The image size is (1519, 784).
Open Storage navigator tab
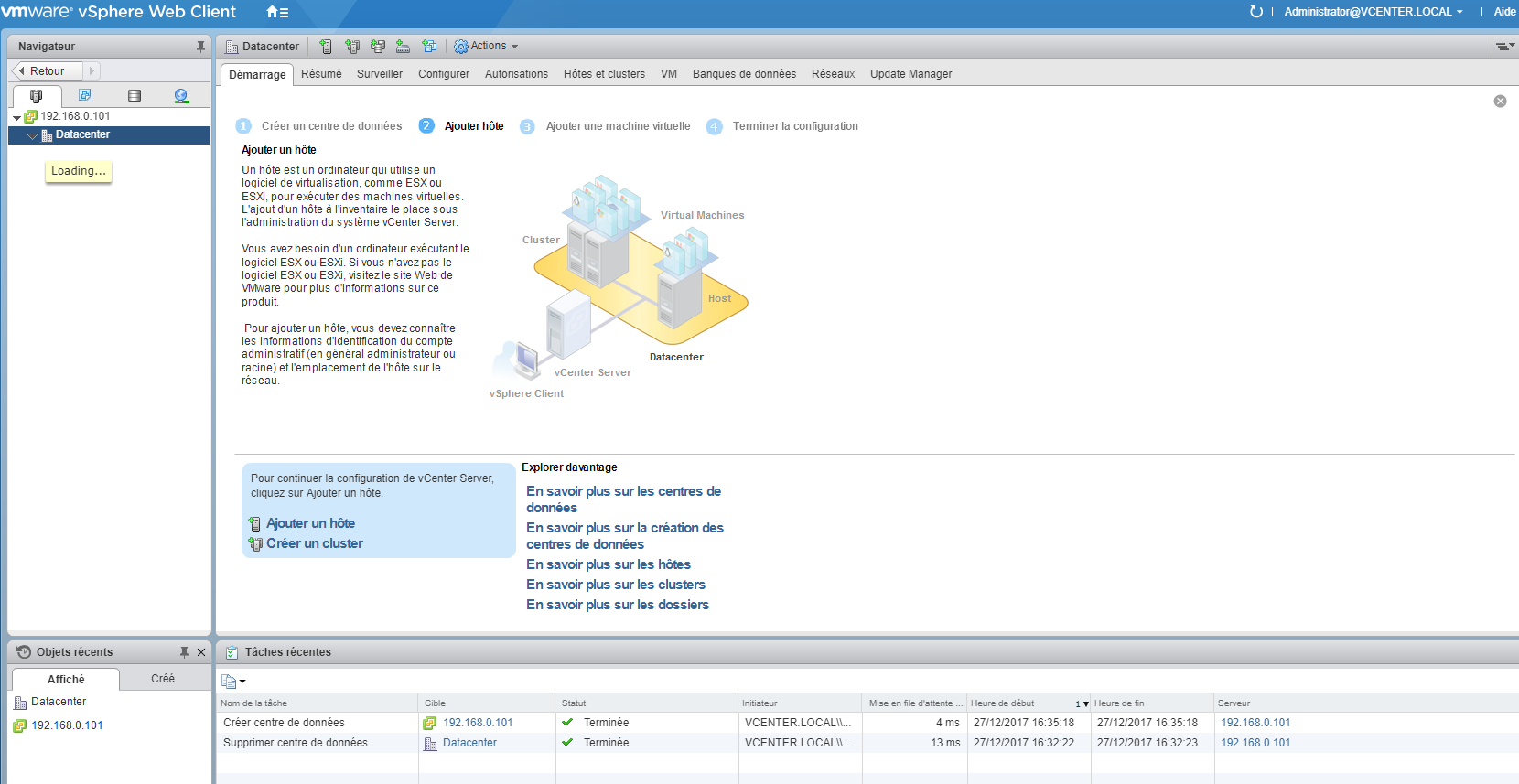(x=135, y=95)
